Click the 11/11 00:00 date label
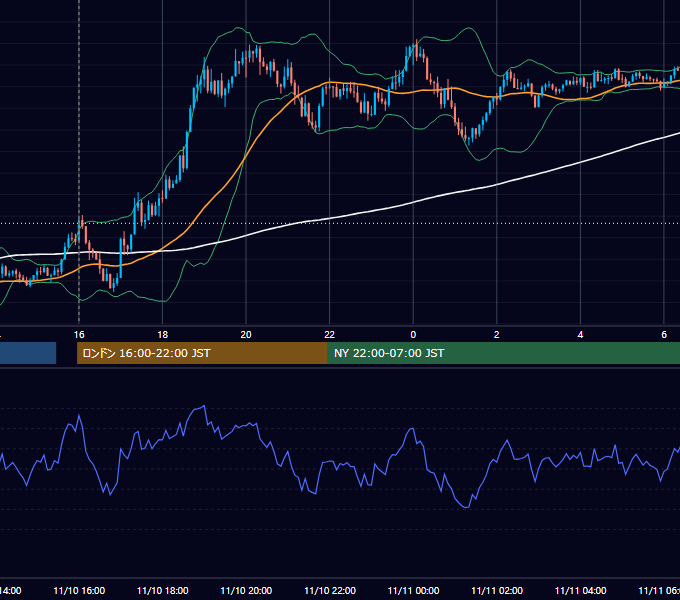680x600 pixels. click(x=413, y=590)
